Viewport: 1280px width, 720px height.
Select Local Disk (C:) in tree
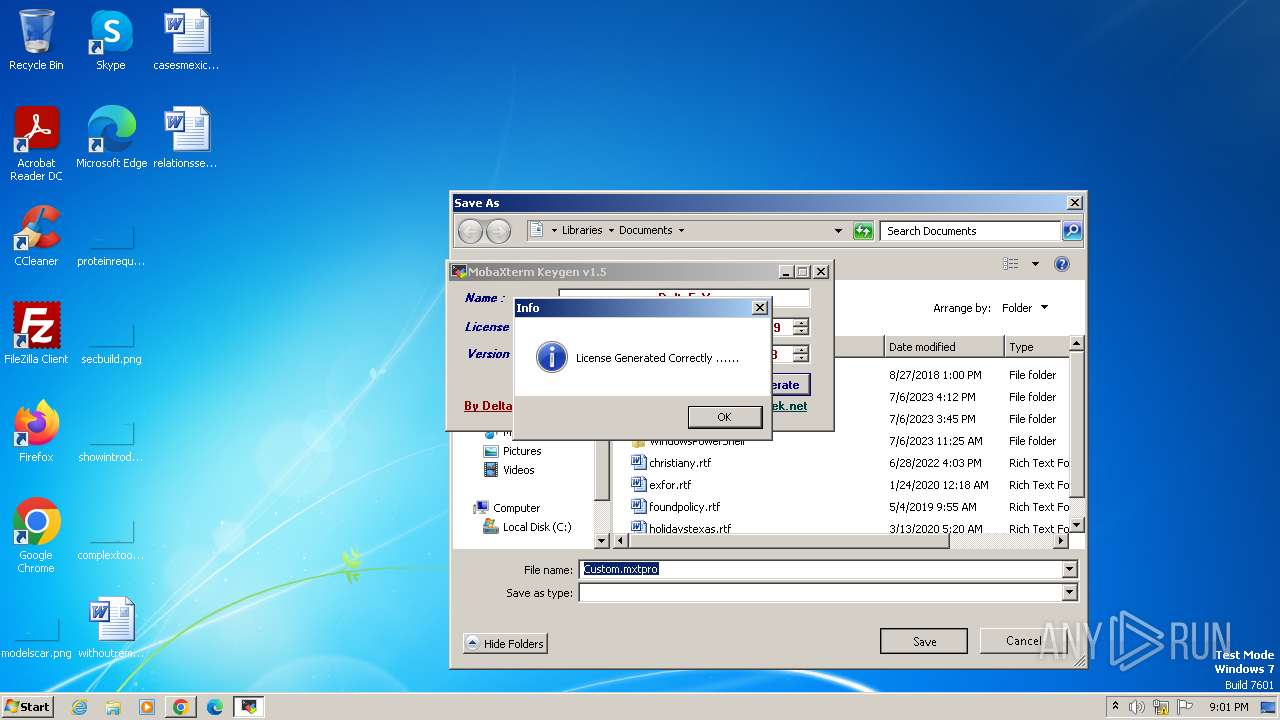point(527,527)
